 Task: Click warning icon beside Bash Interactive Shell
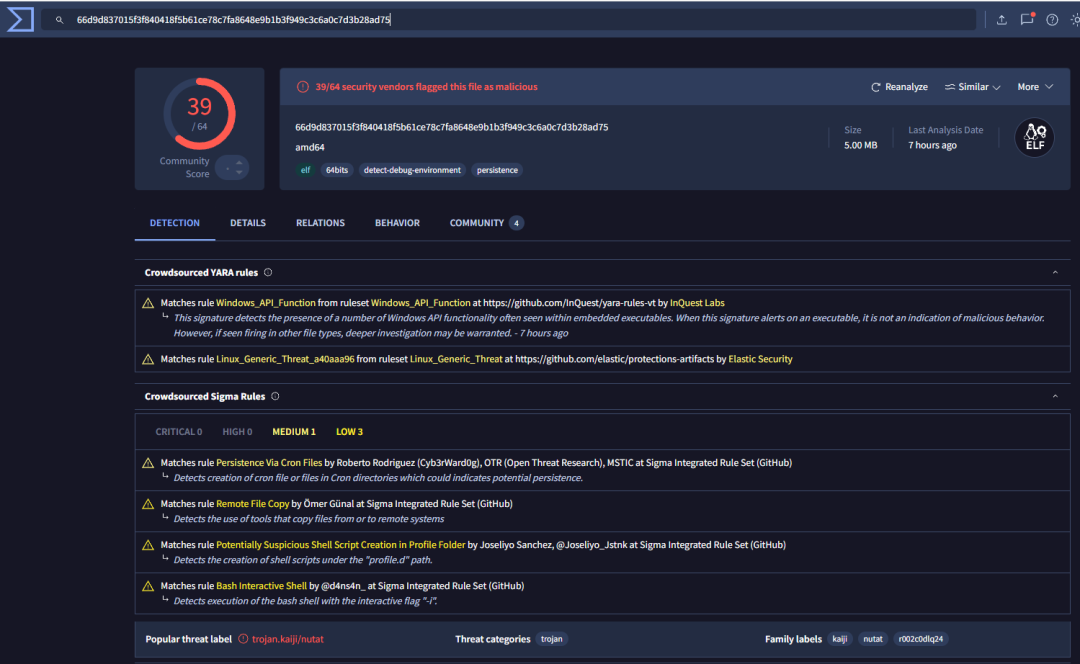148,586
